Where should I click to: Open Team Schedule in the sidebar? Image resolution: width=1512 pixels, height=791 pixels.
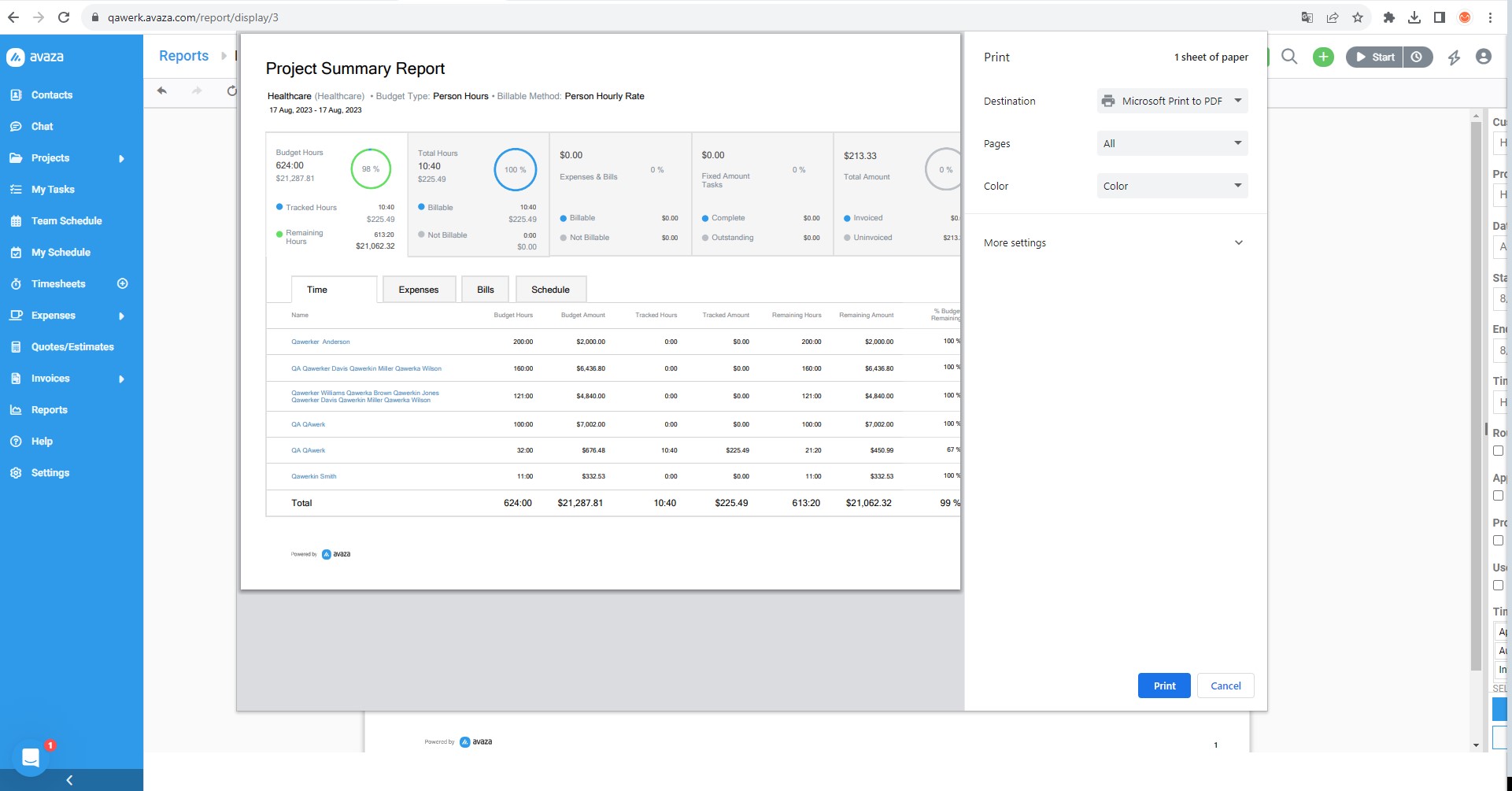pos(67,221)
